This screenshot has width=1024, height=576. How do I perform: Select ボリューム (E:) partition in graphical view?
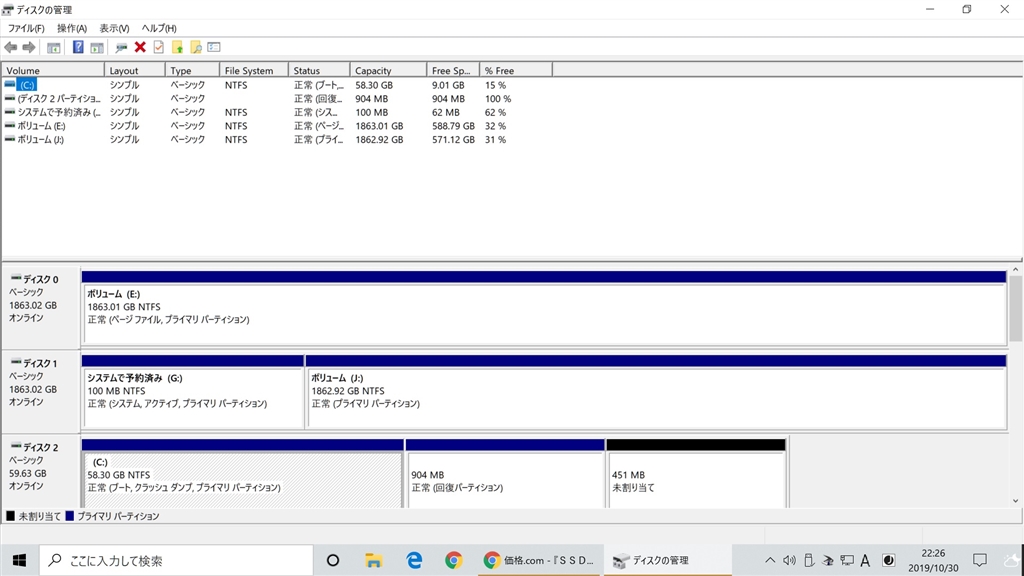click(x=544, y=307)
